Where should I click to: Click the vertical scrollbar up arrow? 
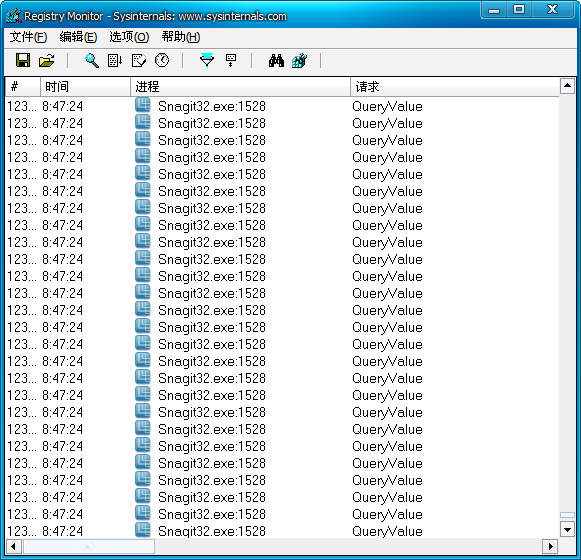(567, 86)
